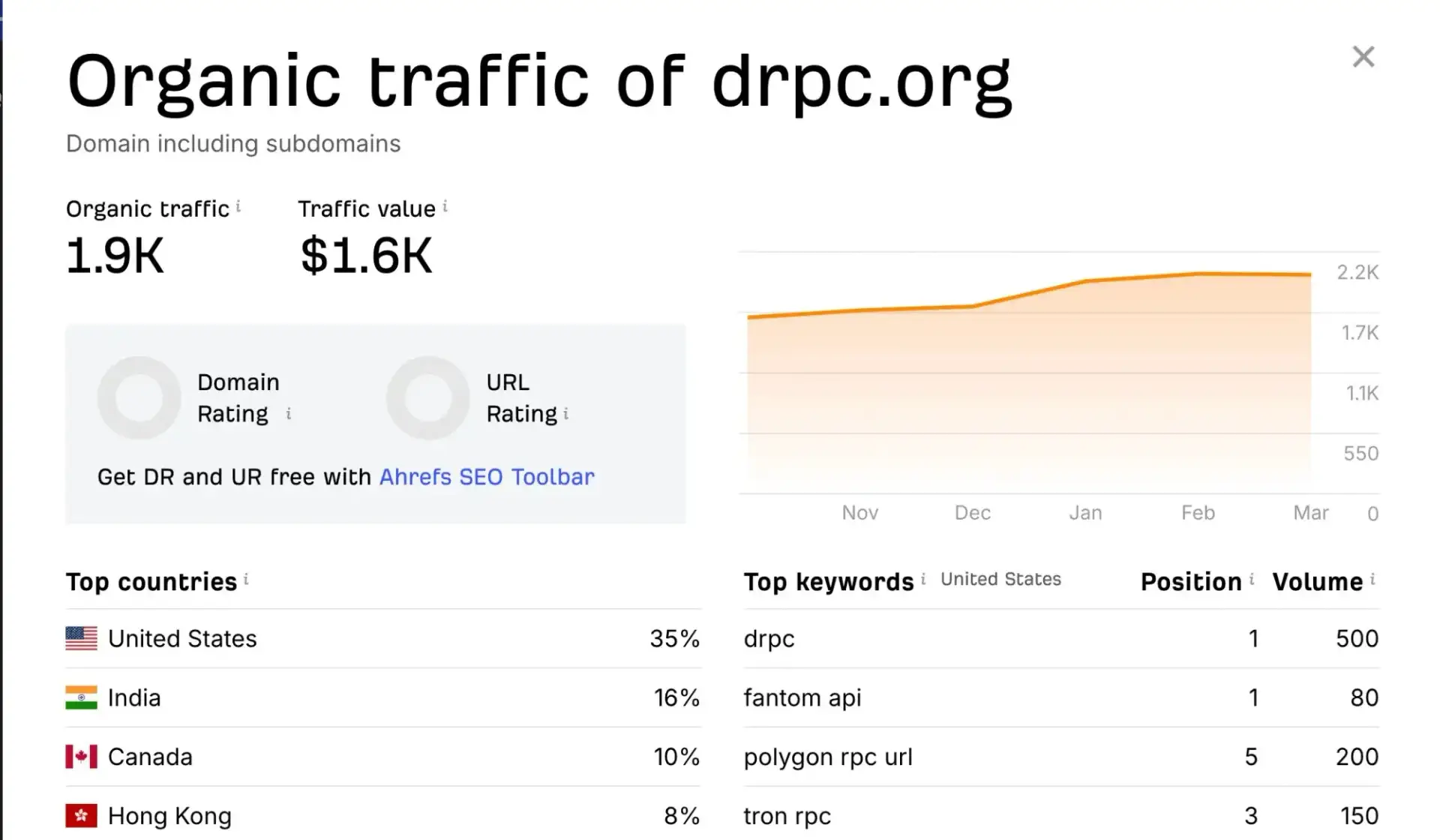Open the Organic traffic info tooltip
This screenshot has width=1440, height=840.
[238, 204]
